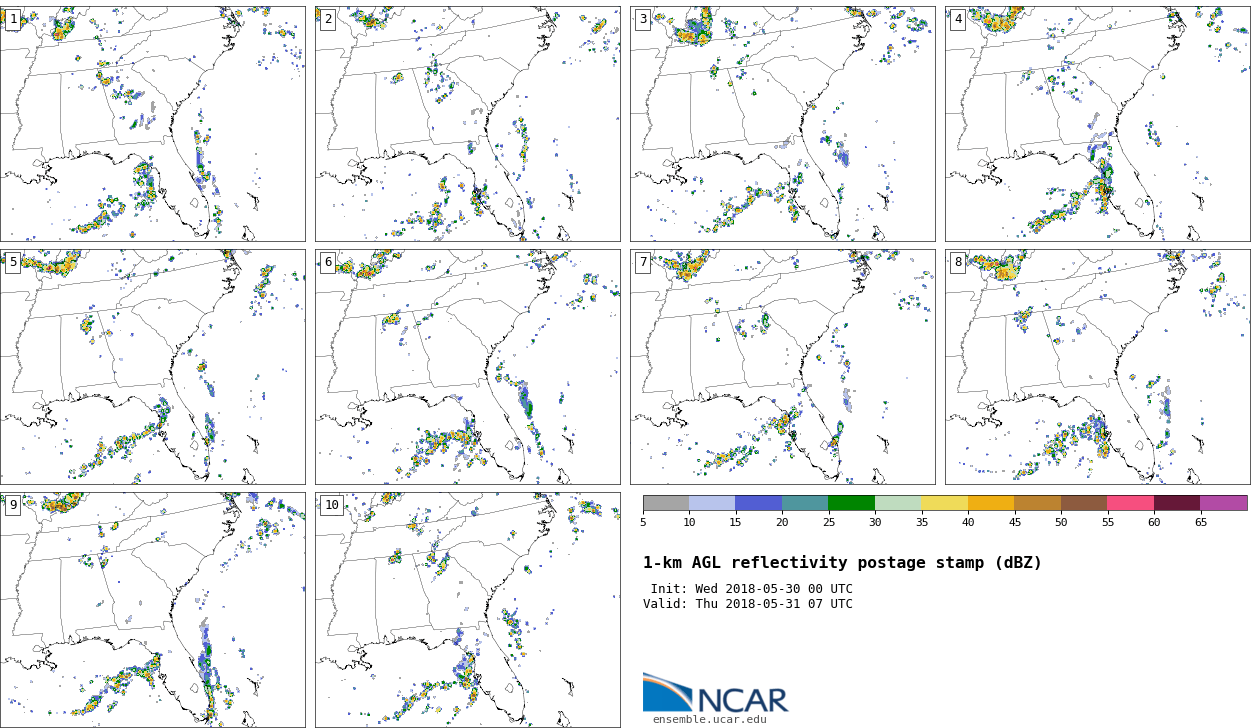The image size is (1260, 728).
Task: Click the blue 15-20 dBZ swatch
Action: [759, 503]
